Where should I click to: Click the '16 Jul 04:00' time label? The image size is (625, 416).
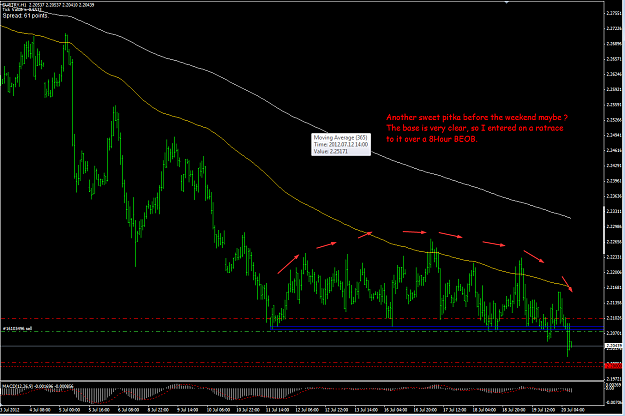coord(395,410)
